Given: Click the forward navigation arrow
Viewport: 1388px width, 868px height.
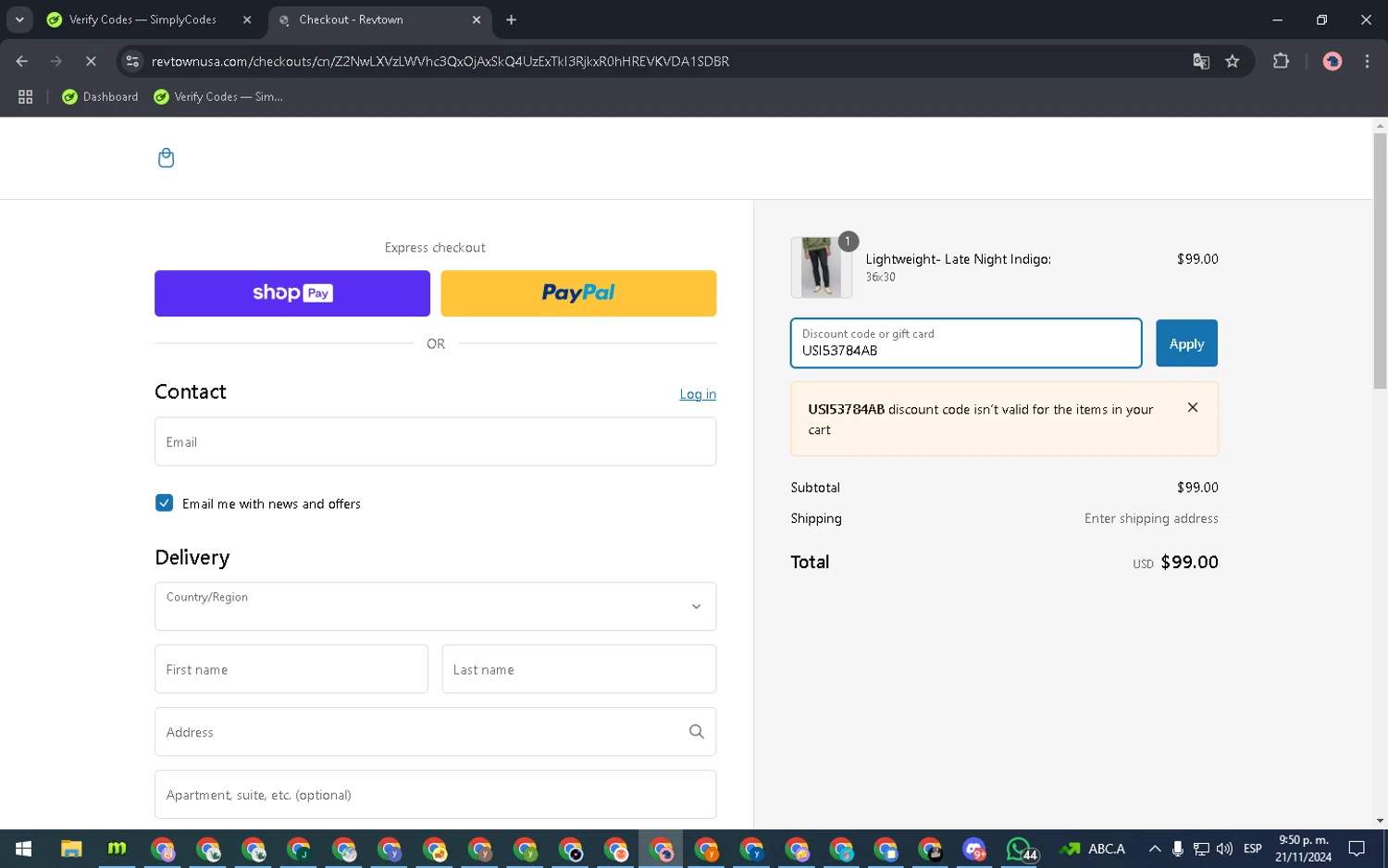Looking at the screenshot, I should (56, 61).
